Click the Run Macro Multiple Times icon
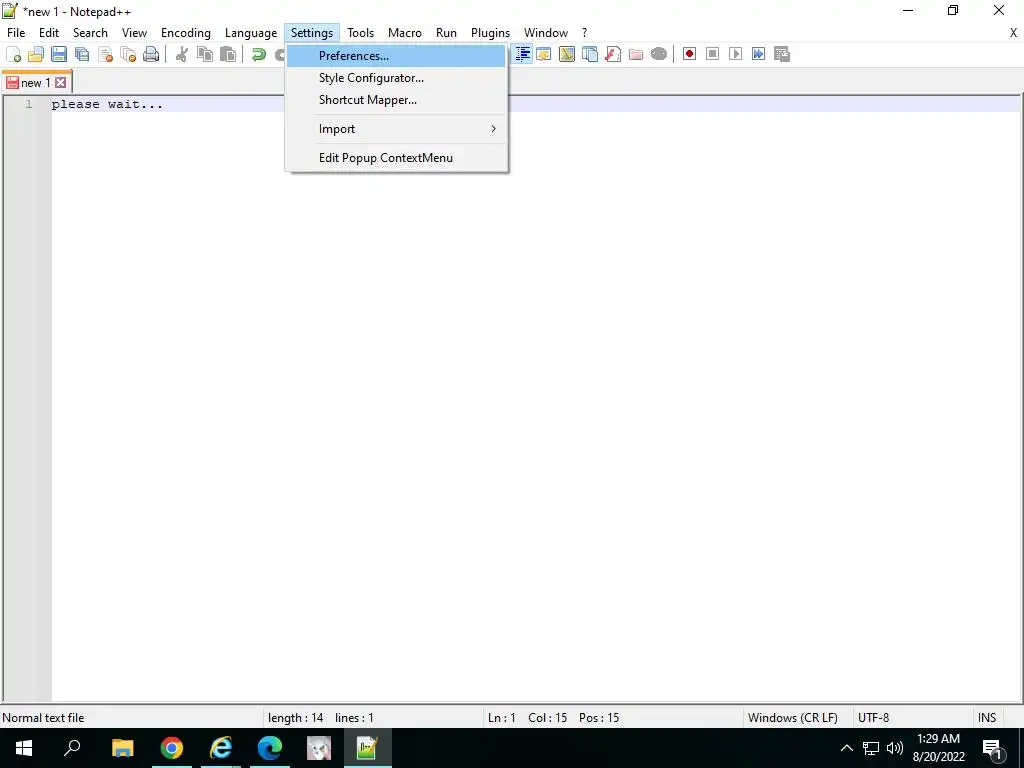The width and height of the screenshot is (1024, 768). pyautogui.click(x=758, y=54)
